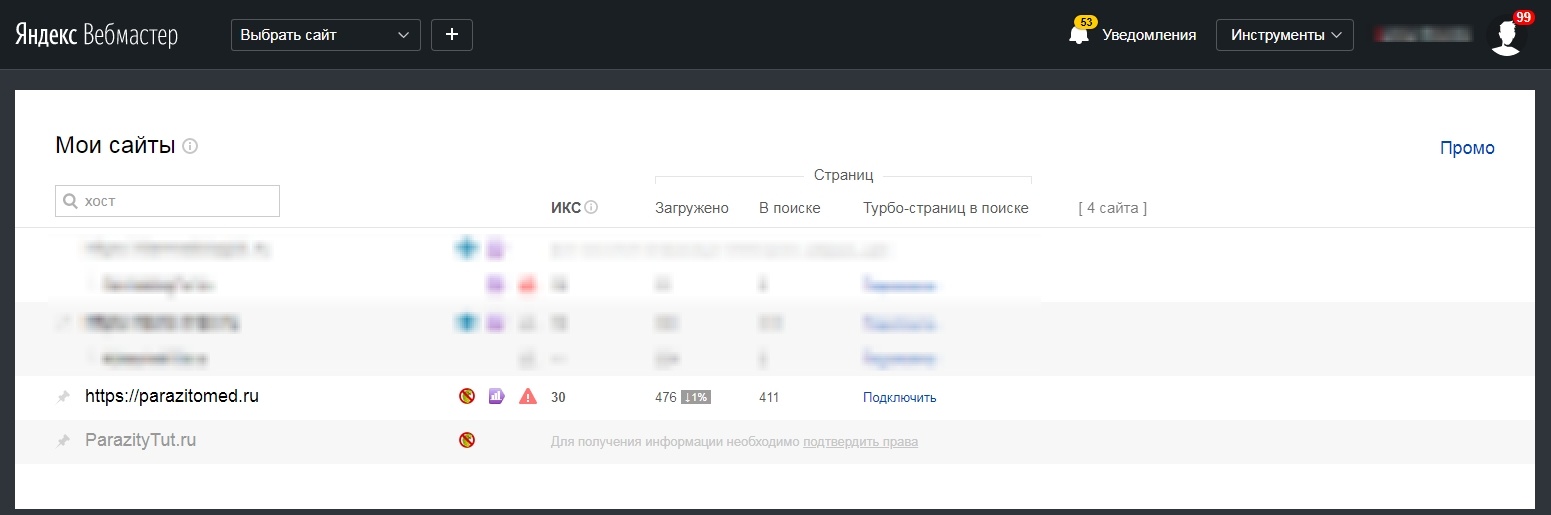
Task: Pin the parazitomed.ru site
Action: 63,397
